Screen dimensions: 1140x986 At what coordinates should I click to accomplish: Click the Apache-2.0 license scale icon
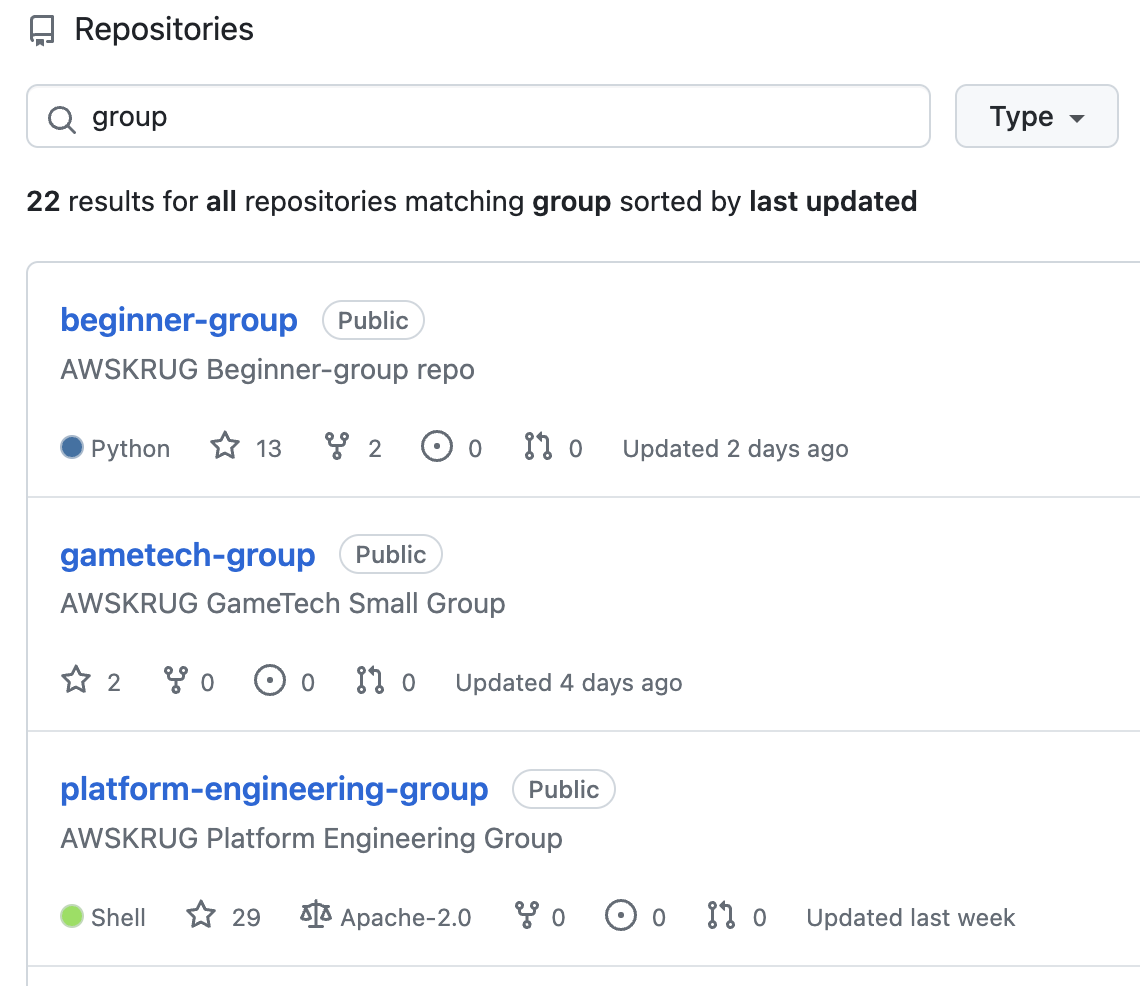(x=315, y=916)
